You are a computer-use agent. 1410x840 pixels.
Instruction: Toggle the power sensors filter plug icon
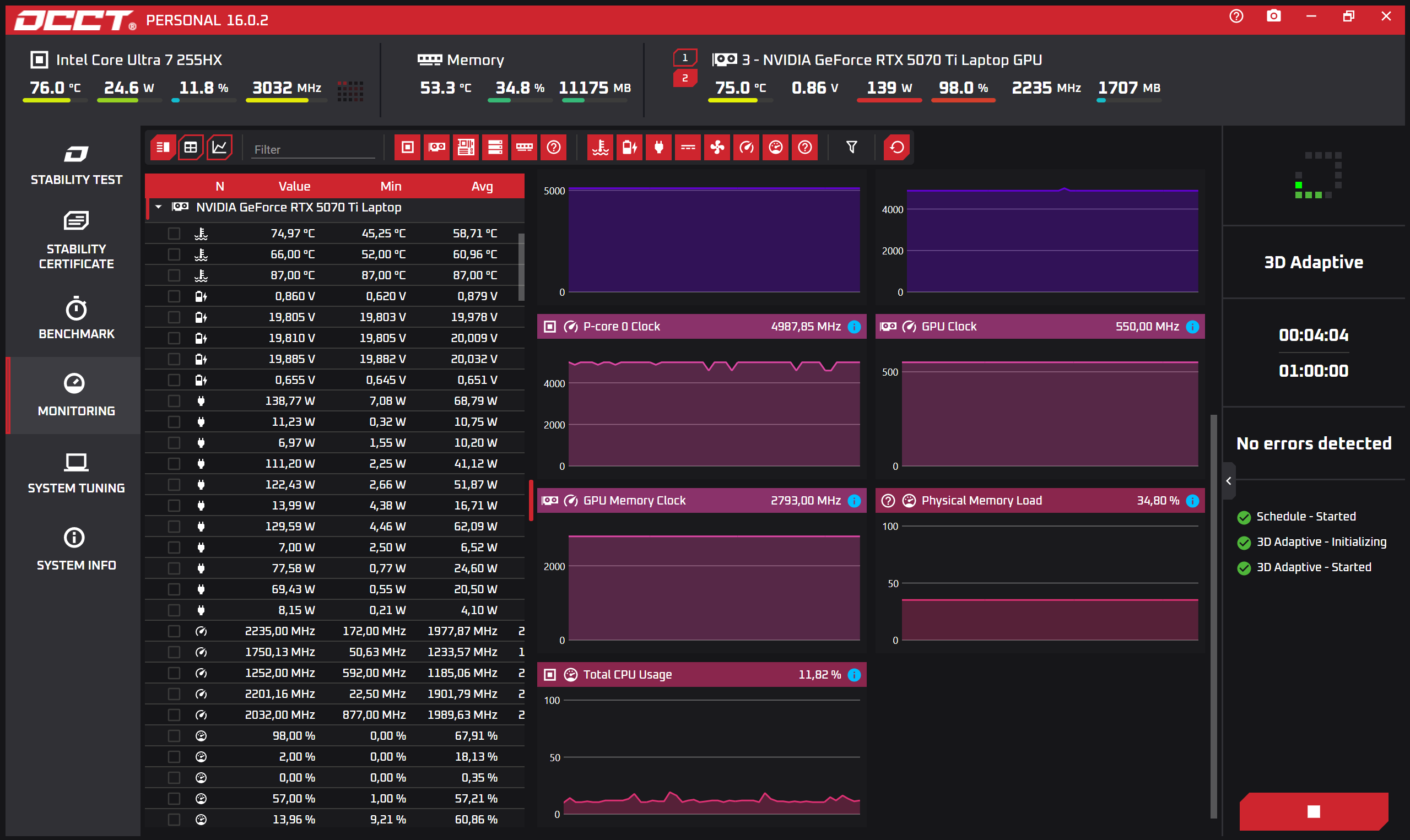[x=658, y=148]
